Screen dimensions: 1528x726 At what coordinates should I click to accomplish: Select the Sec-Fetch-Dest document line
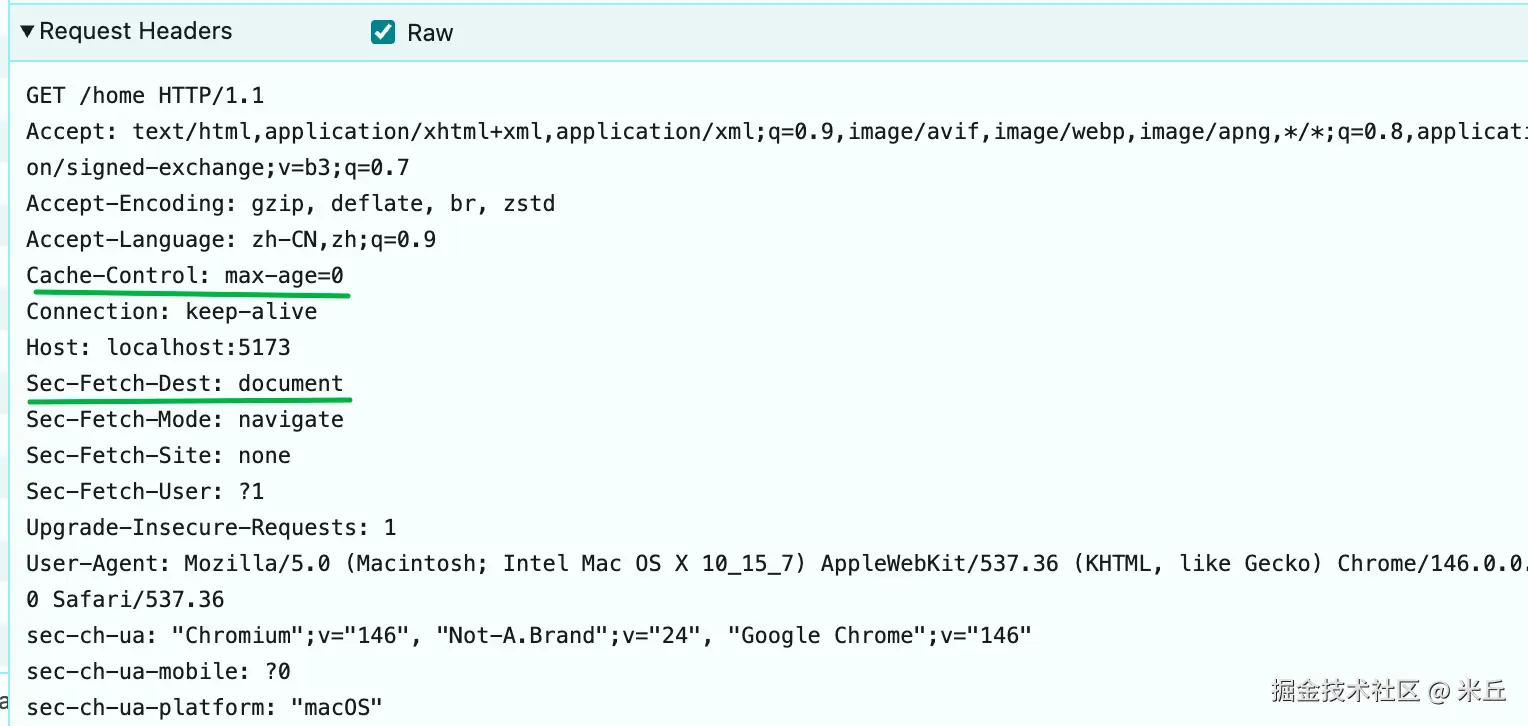point(185,384)
